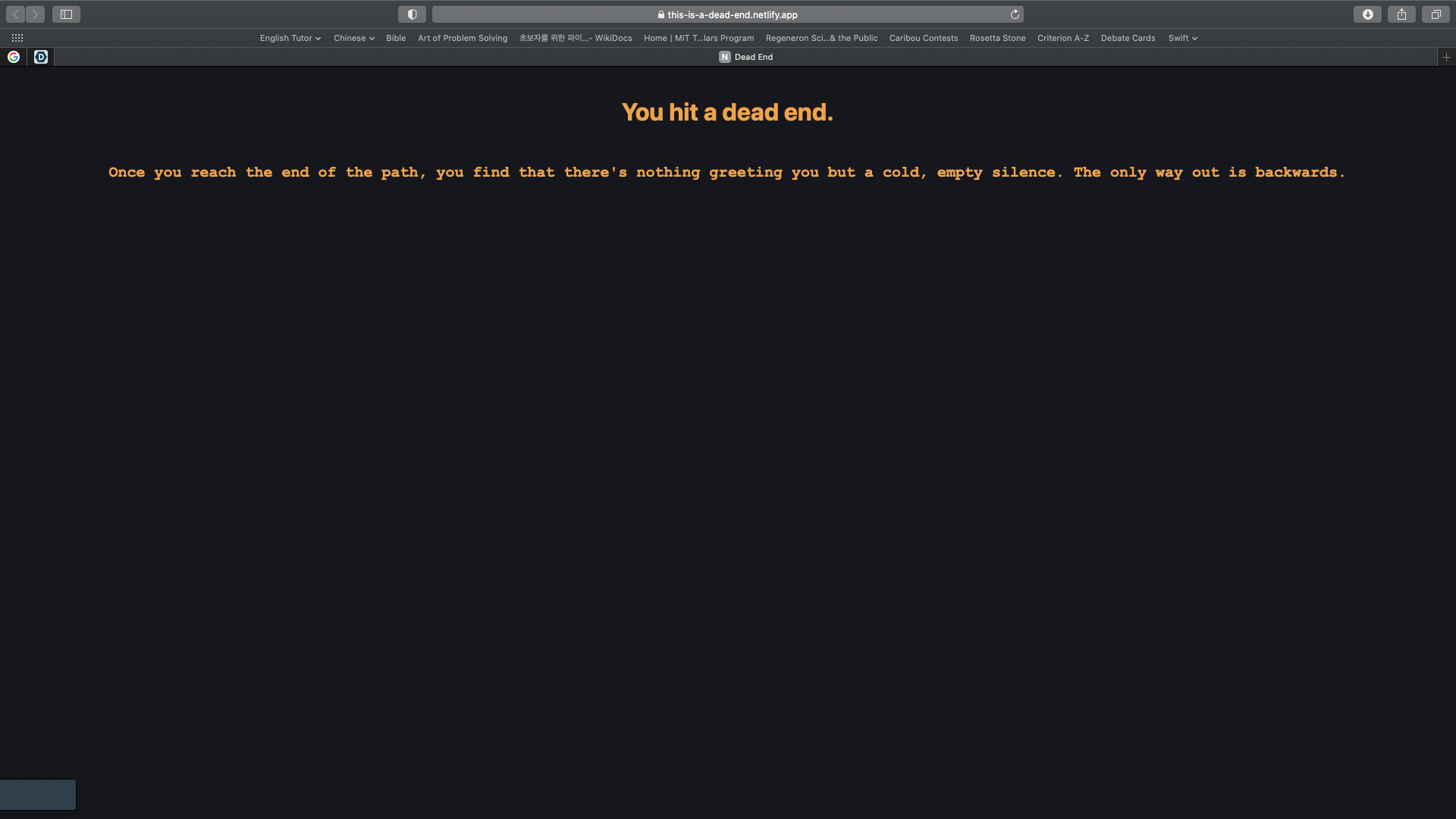This screenshot has width=1456, height=819.
Task: Open the favorites grid icon
Action: (17, 38)
